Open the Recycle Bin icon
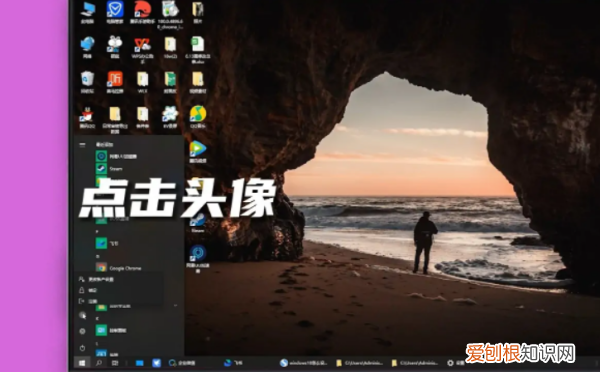 [88, 82]
